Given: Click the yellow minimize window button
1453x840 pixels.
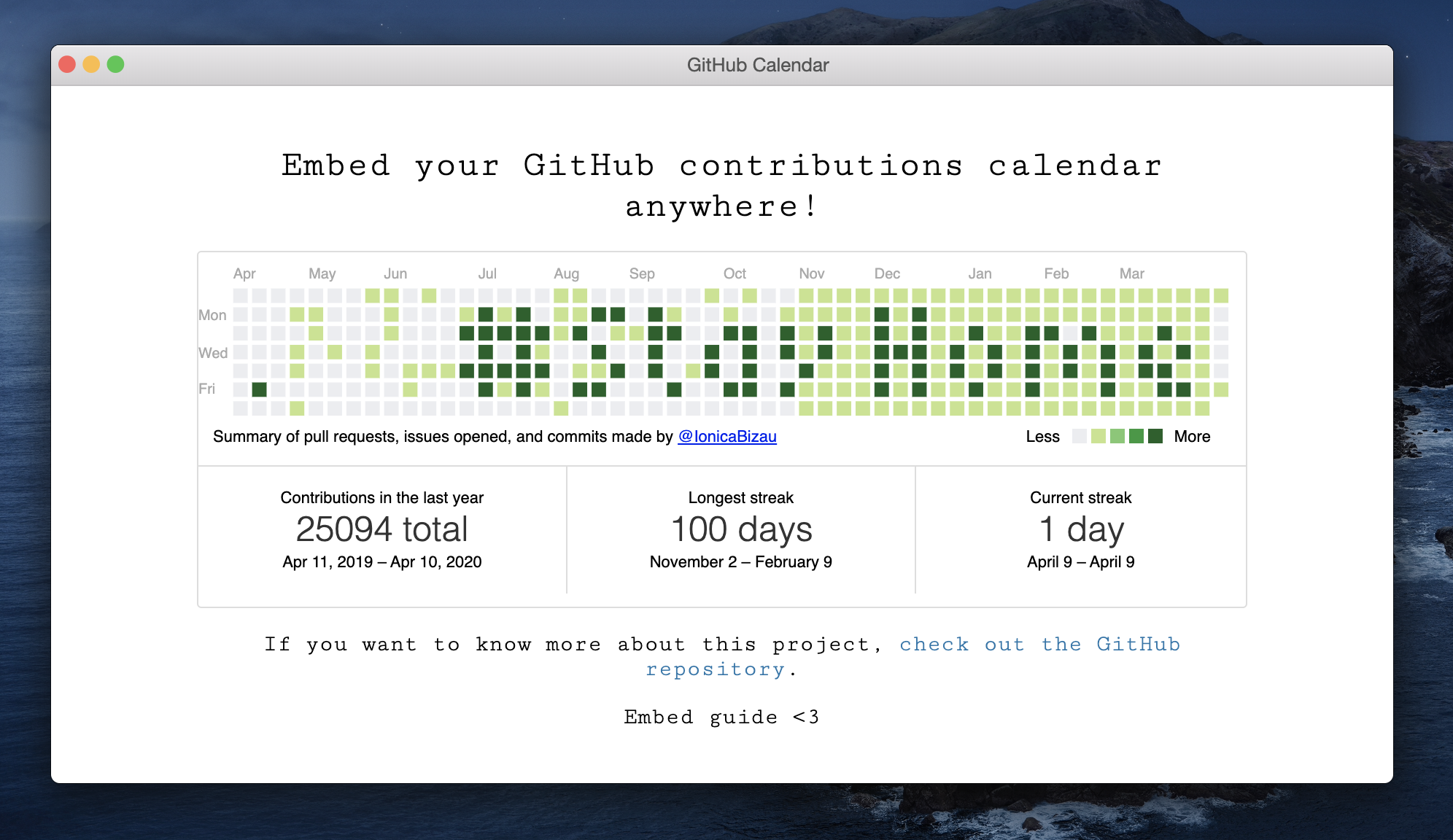Looking at the screenshot, I should pyautogui.click(x=91, y=64).
